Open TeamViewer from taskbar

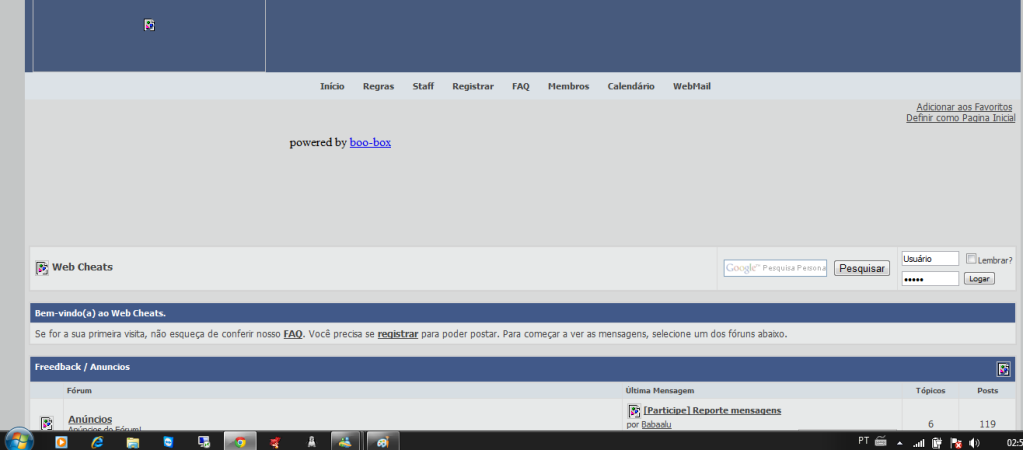[168, 442]
